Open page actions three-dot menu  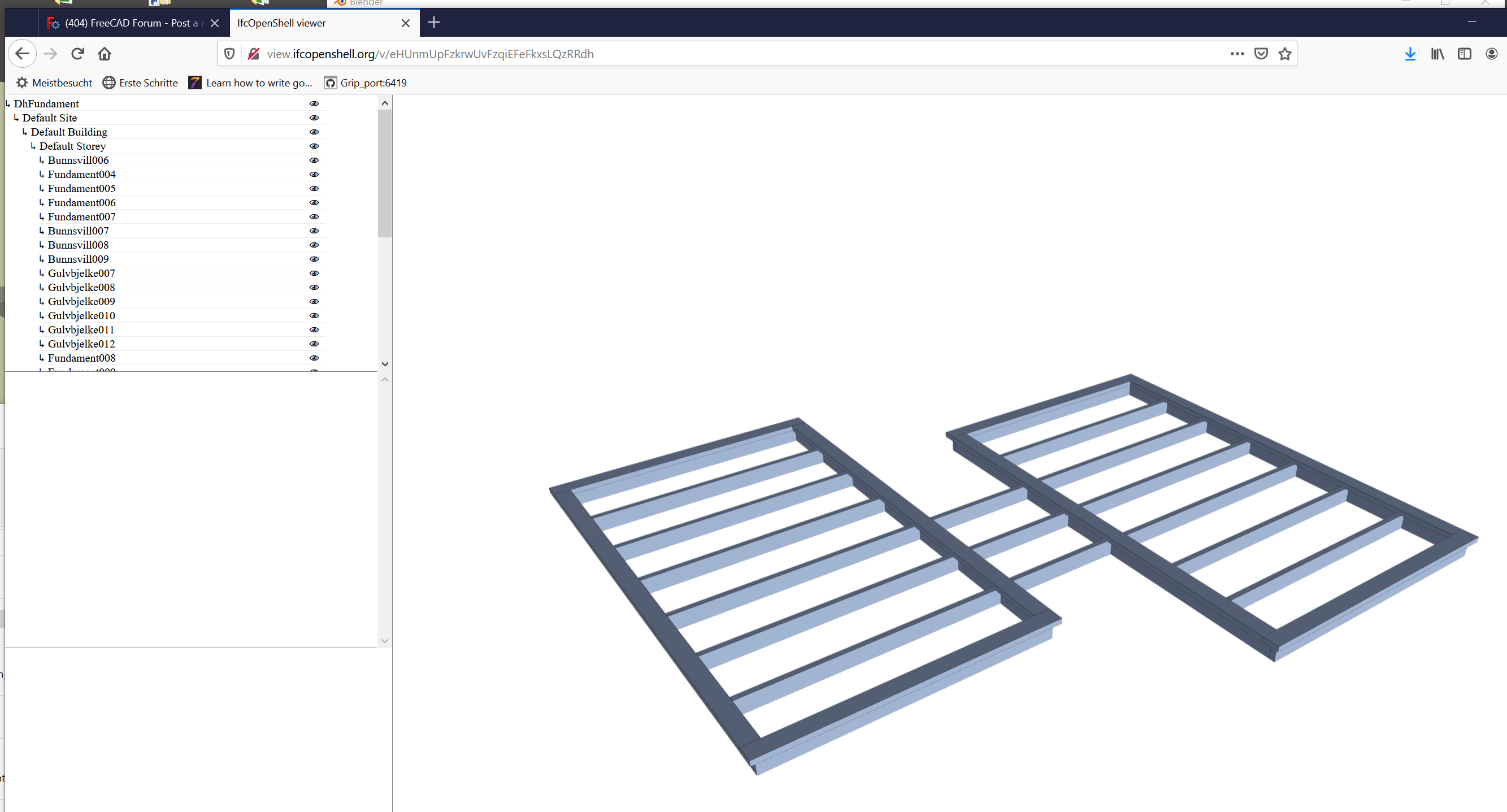tap(1237, 54)
